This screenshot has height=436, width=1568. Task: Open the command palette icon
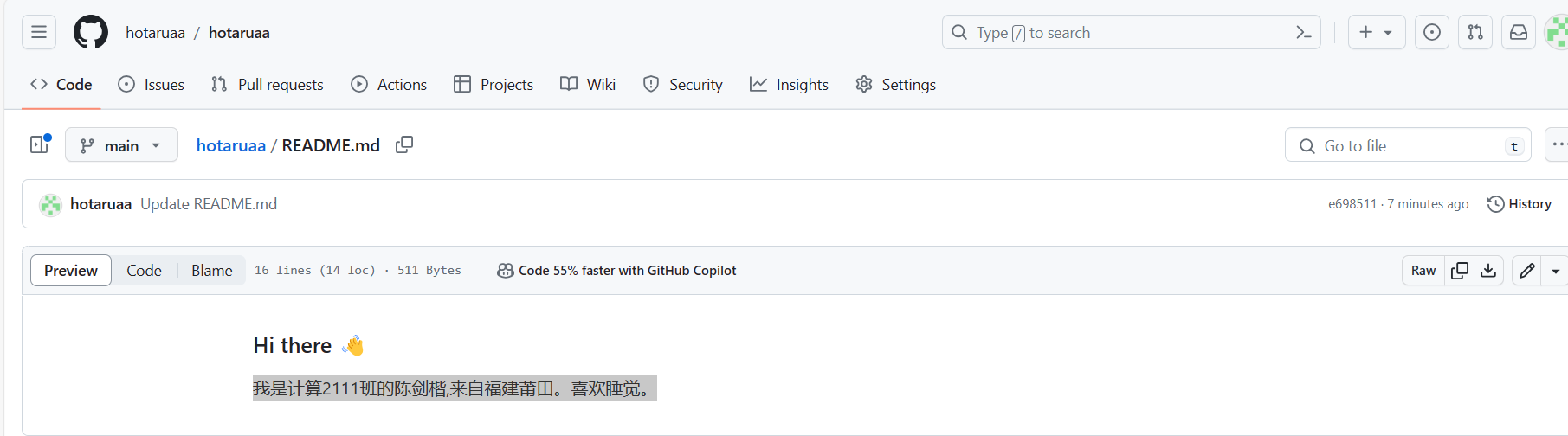click(x=1303, y=33)
